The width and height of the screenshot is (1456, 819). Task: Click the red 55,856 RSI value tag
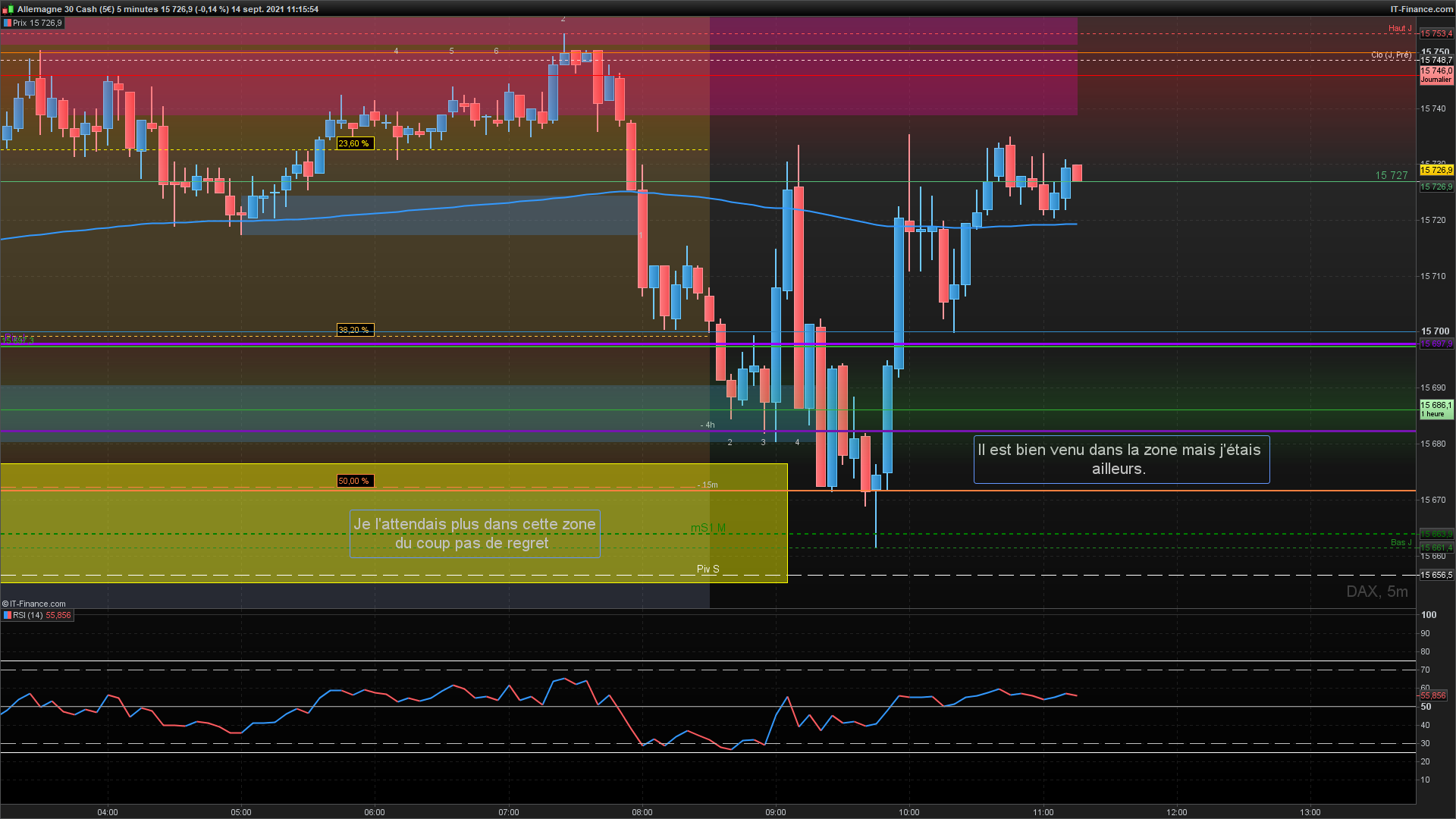pyautogui.click(x=1432, y=695)
